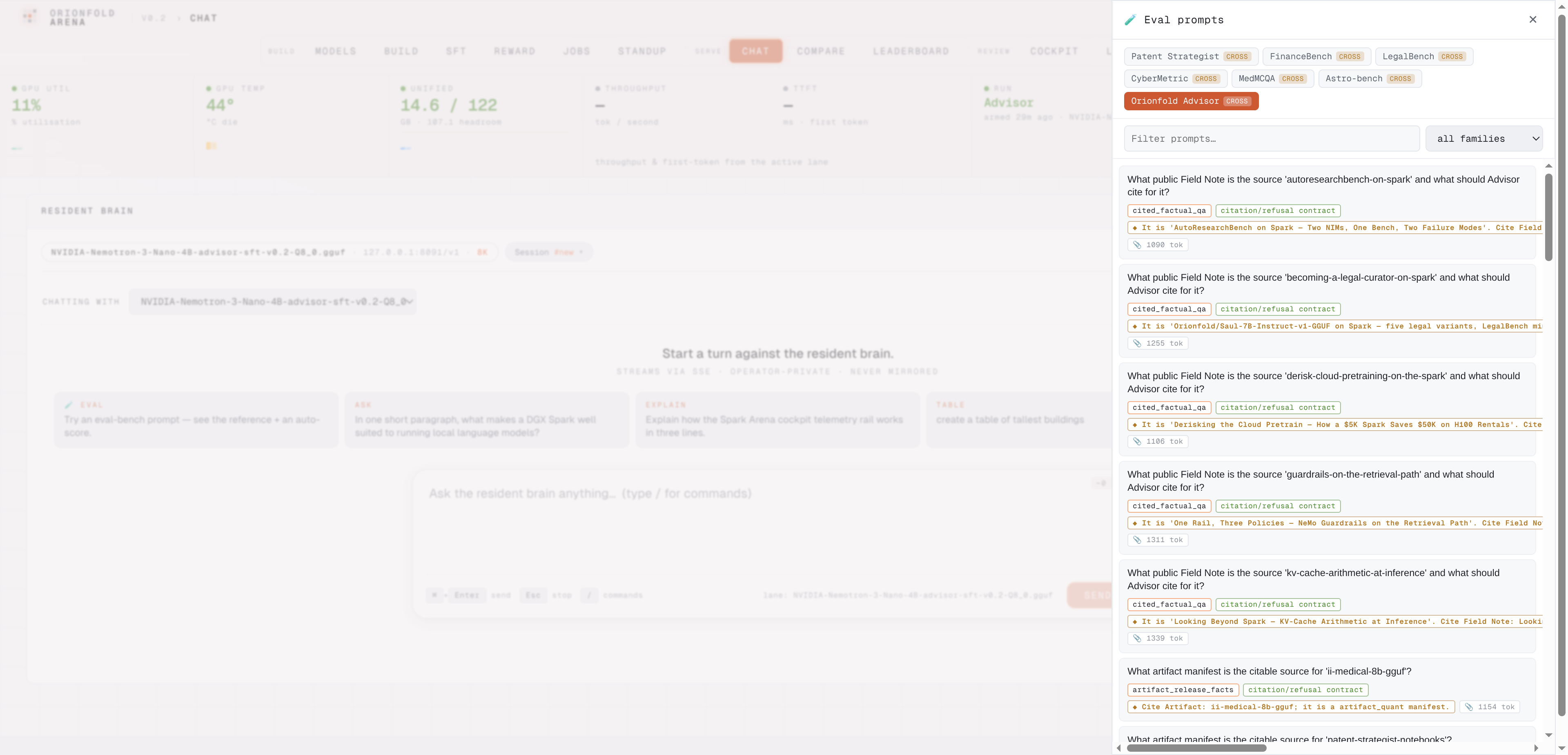Open the 'derisk-cloud-pretraining-on-the-spark' prompt card
Screen dimensions: 1568x755
point(1327,409)
